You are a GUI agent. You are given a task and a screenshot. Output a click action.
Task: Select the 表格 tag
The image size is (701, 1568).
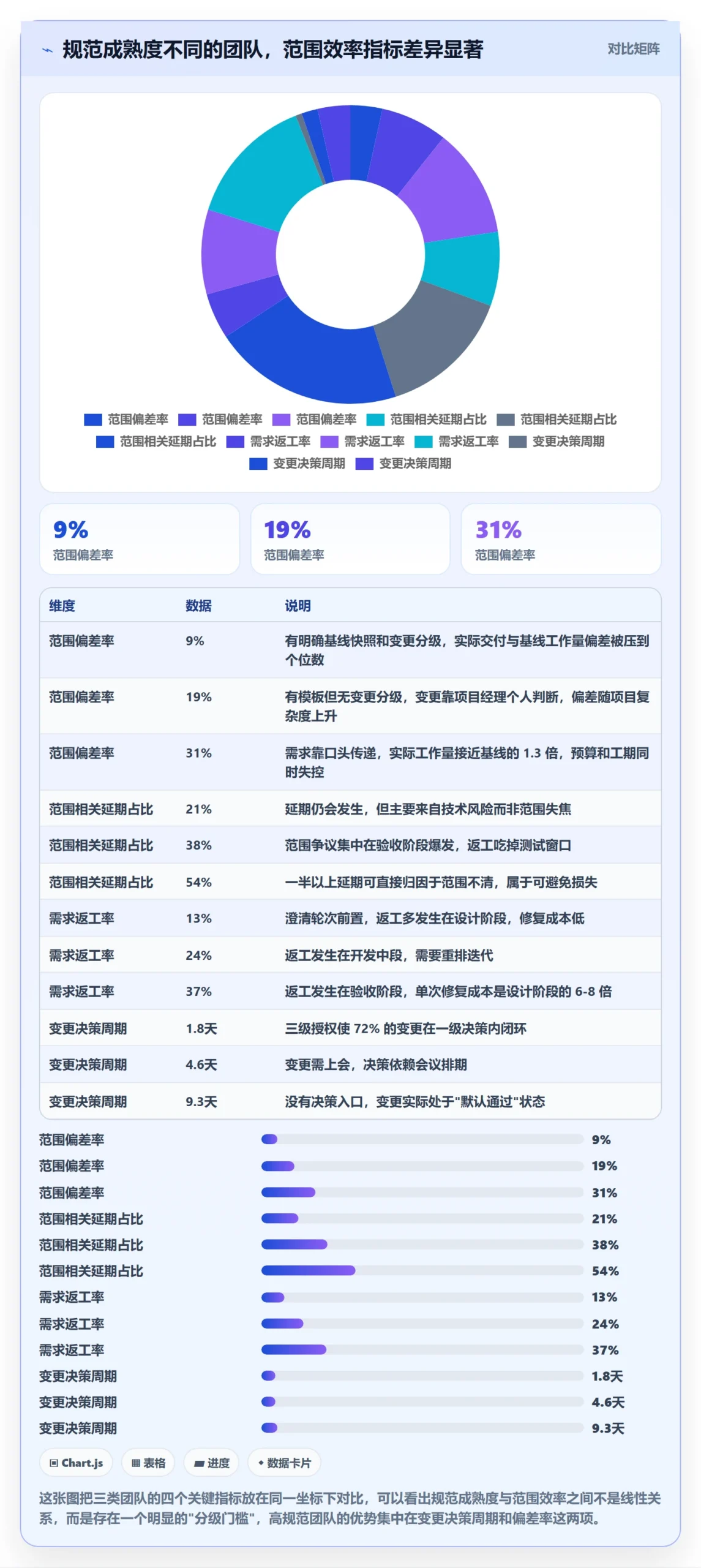point(148,1463)
